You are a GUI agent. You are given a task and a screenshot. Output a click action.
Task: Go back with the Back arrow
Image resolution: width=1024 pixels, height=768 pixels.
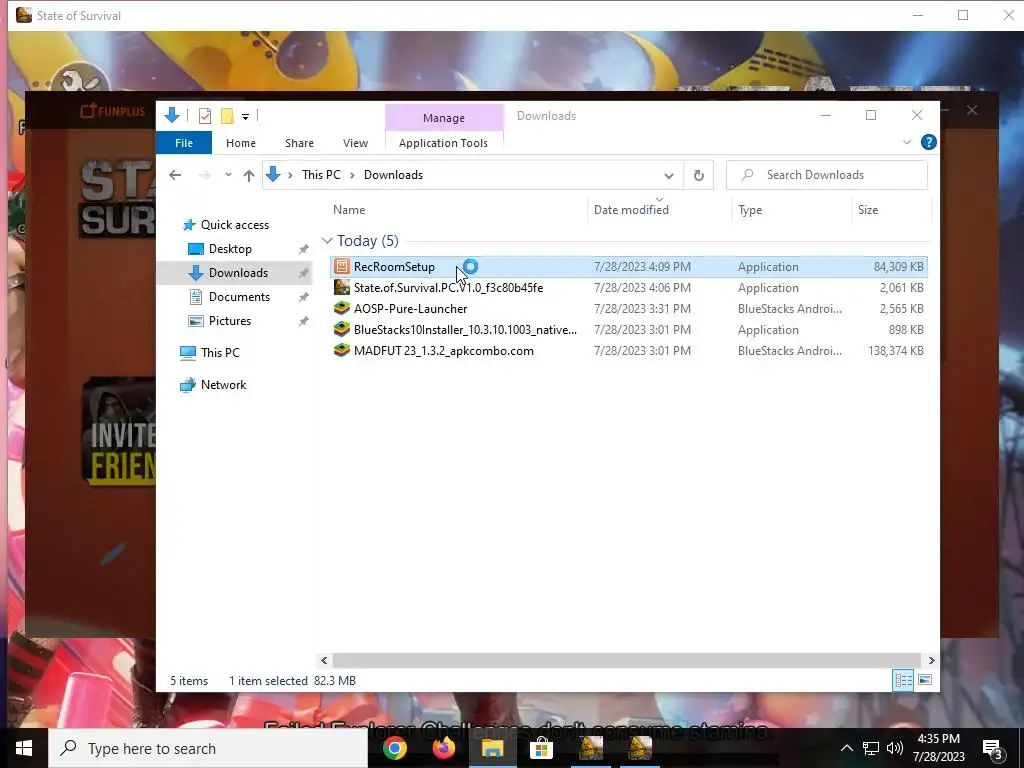point(175,175)
